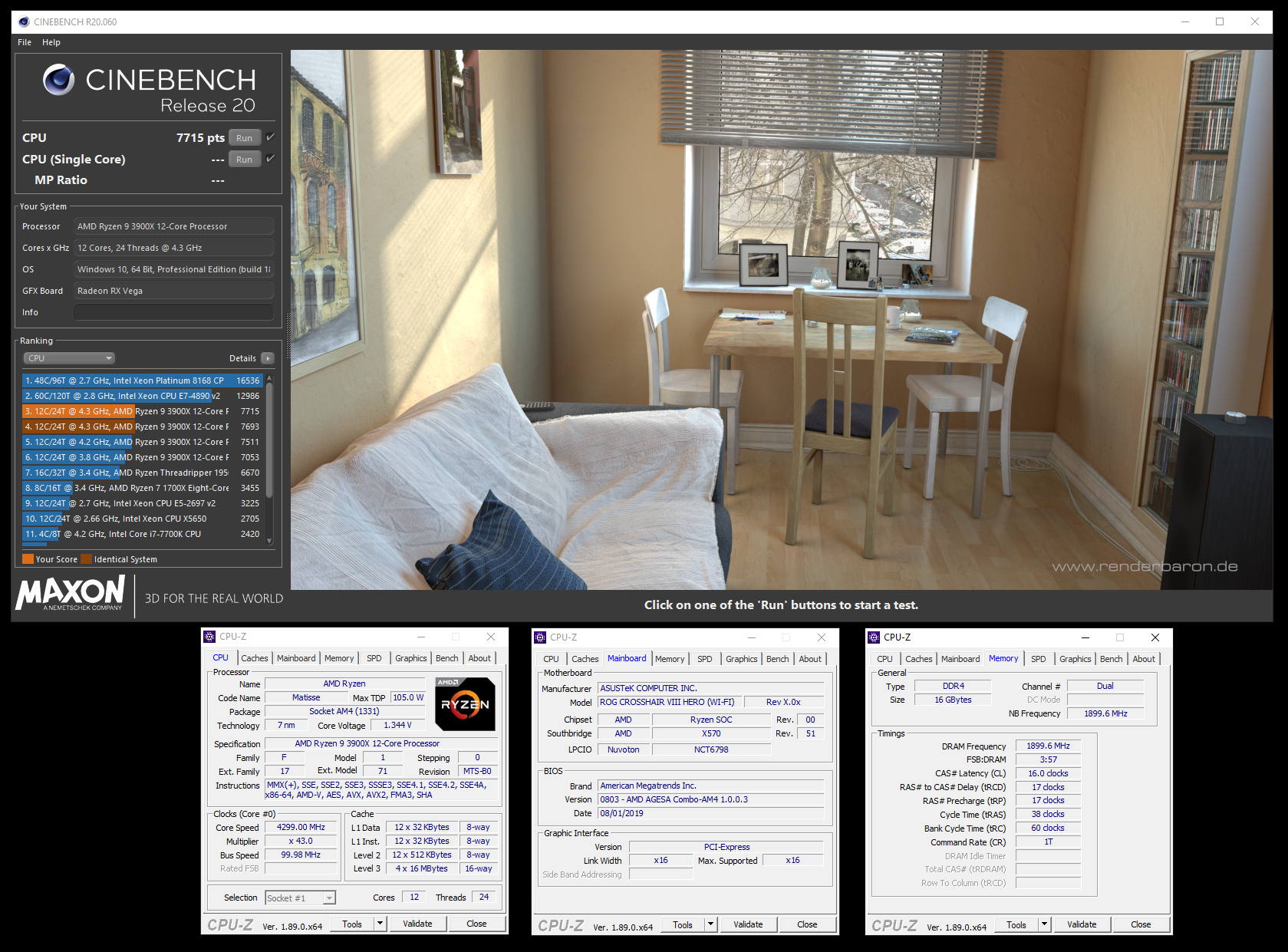The height and width of the screenshot is (952, 1288).
Task: Open the Socket #1 selection dropdown
Action: 300,898
